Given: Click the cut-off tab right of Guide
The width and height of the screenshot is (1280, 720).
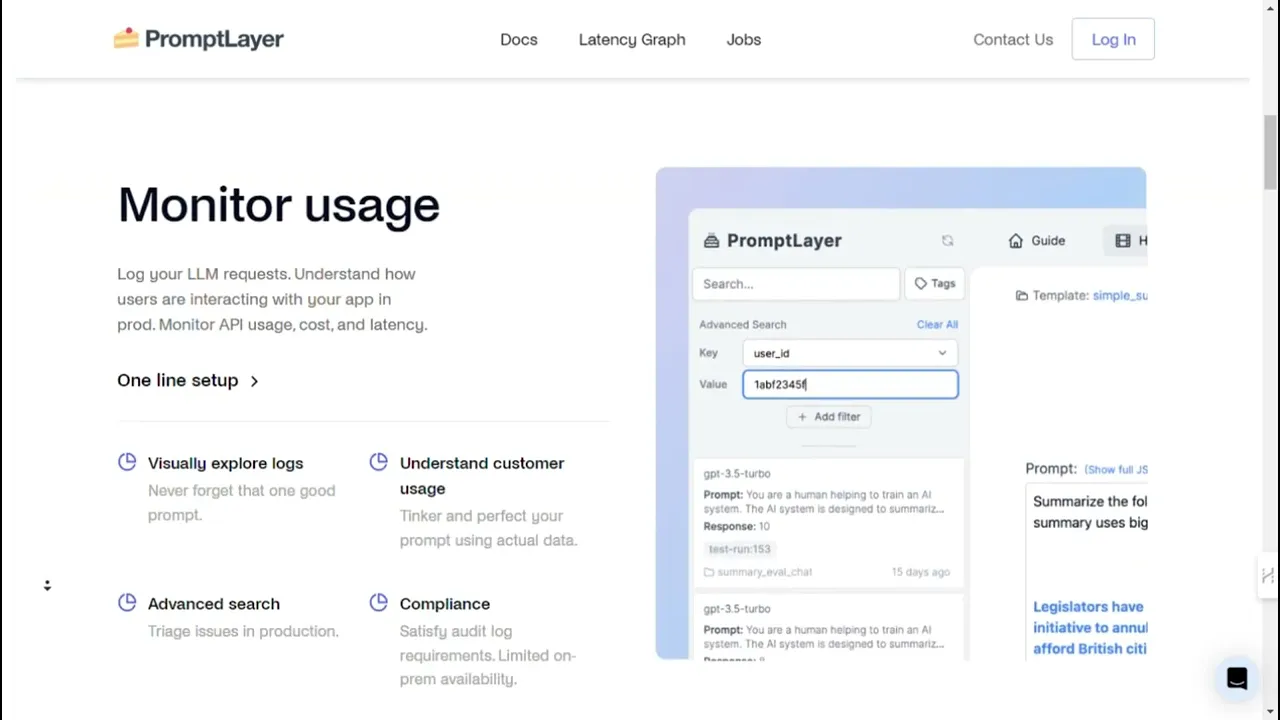Looking at the screenshot, I should [1127, 241].
